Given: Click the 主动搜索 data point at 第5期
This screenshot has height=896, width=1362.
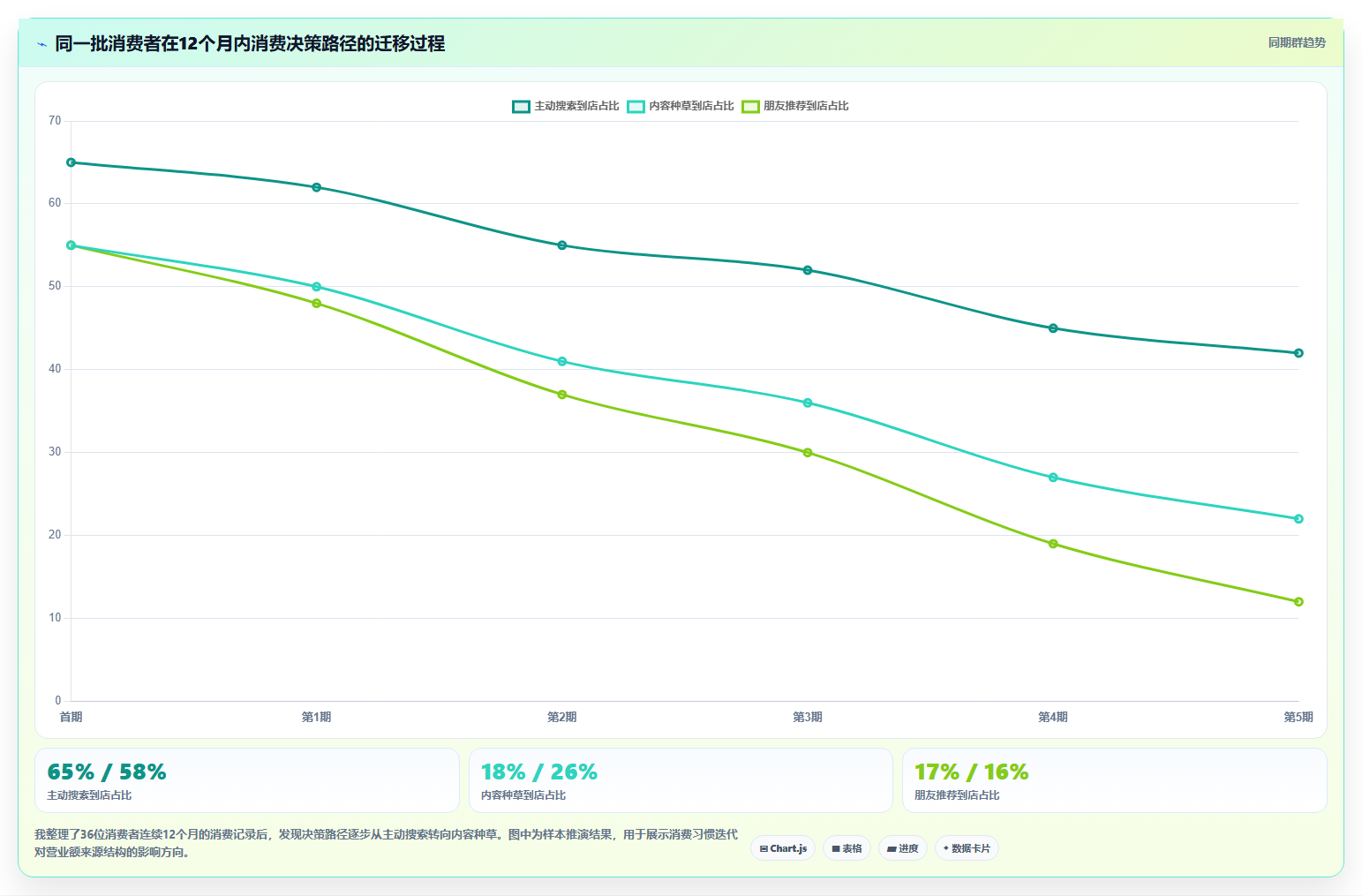Looking at the screenshot, I should (x=1298, y=353).
